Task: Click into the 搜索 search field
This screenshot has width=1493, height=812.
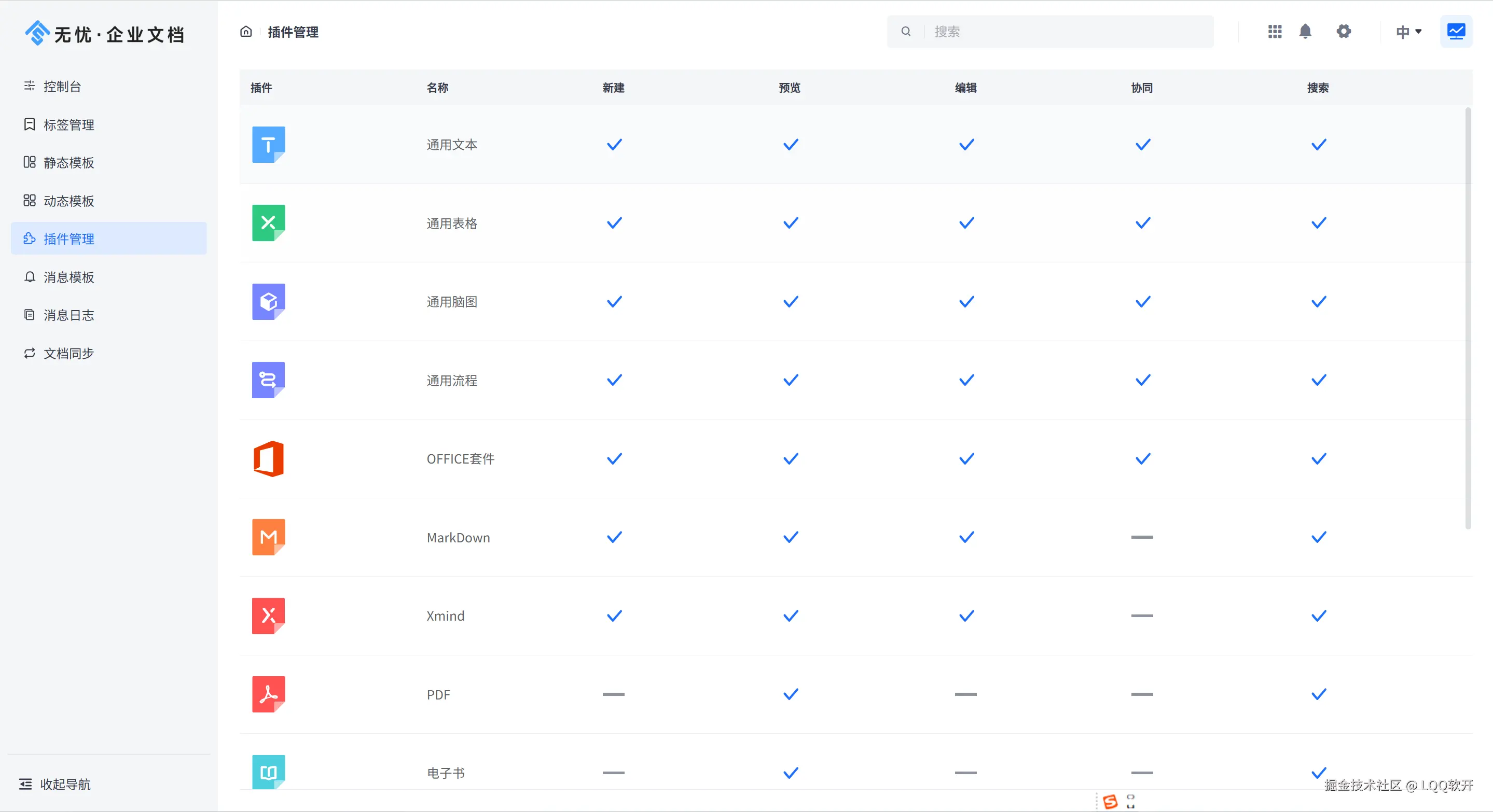Action: pos(1067,31)
